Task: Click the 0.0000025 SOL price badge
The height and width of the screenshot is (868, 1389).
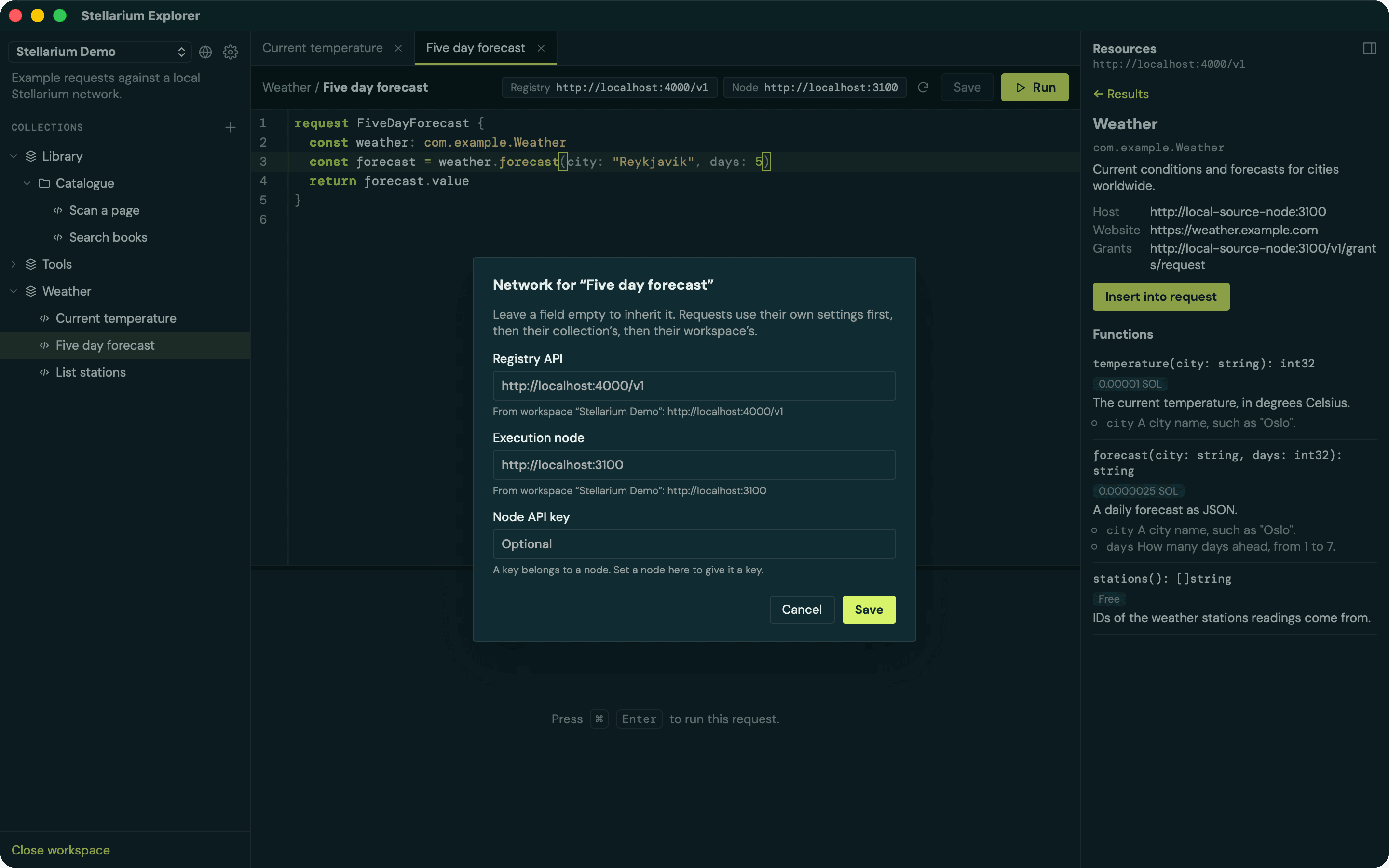Action: coord(1138,491)
